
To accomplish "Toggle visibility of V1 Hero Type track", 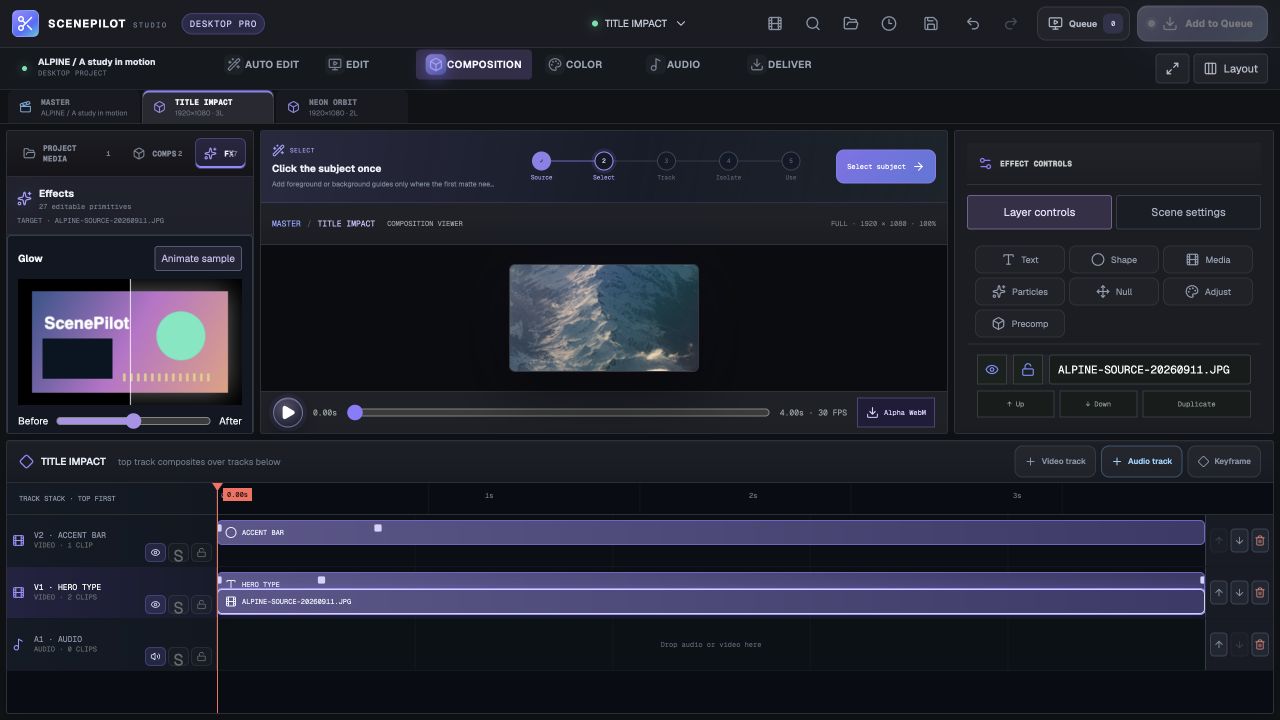I will (155, 605).
